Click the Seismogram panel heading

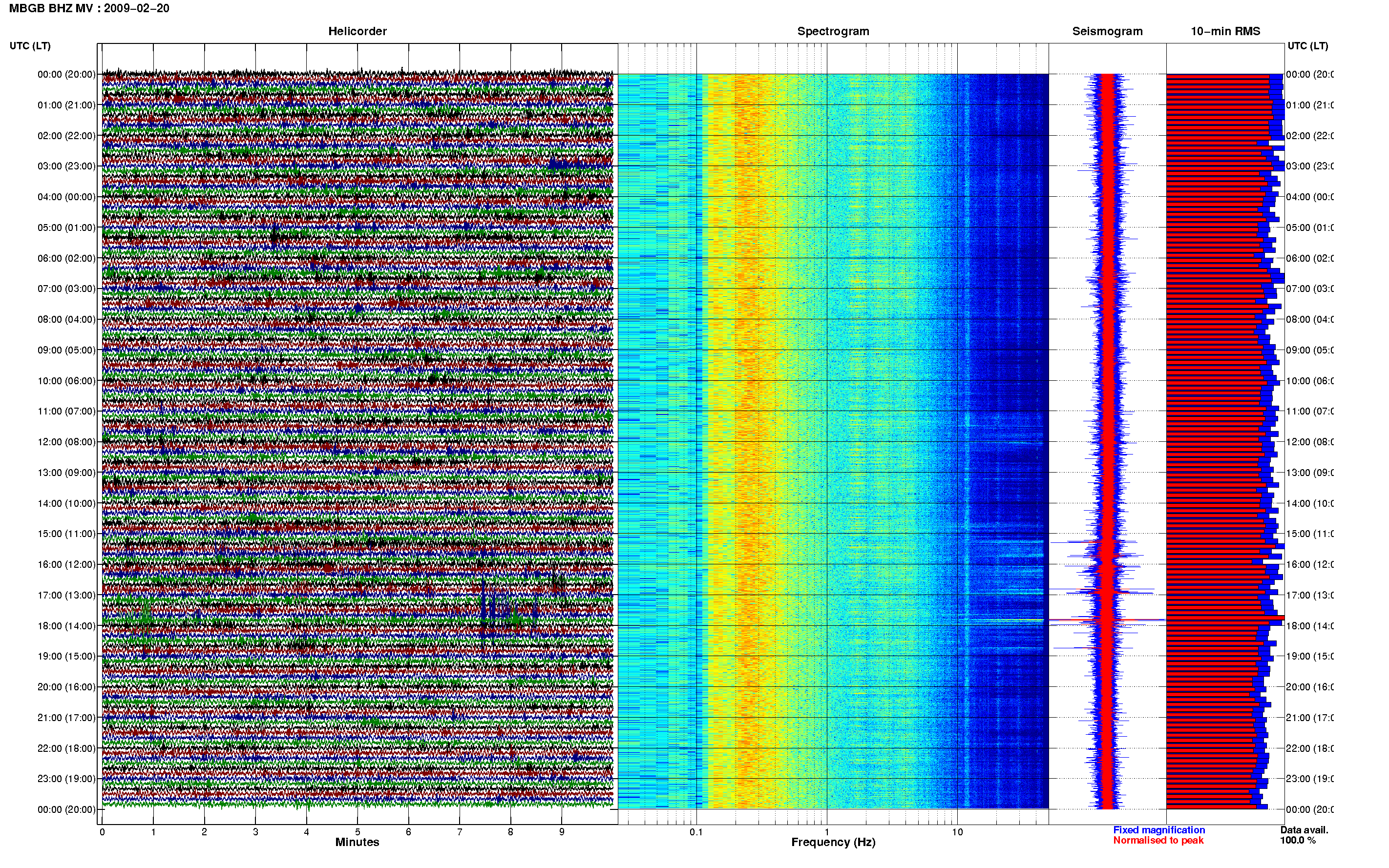(1107, 31)
